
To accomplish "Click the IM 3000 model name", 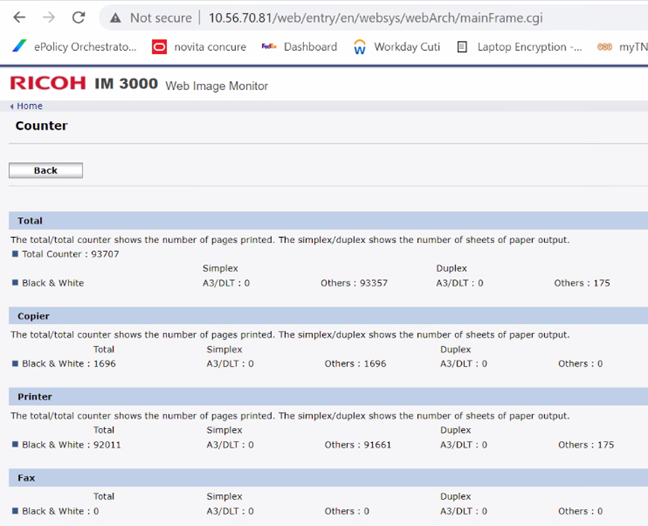I will coord(126,83).
